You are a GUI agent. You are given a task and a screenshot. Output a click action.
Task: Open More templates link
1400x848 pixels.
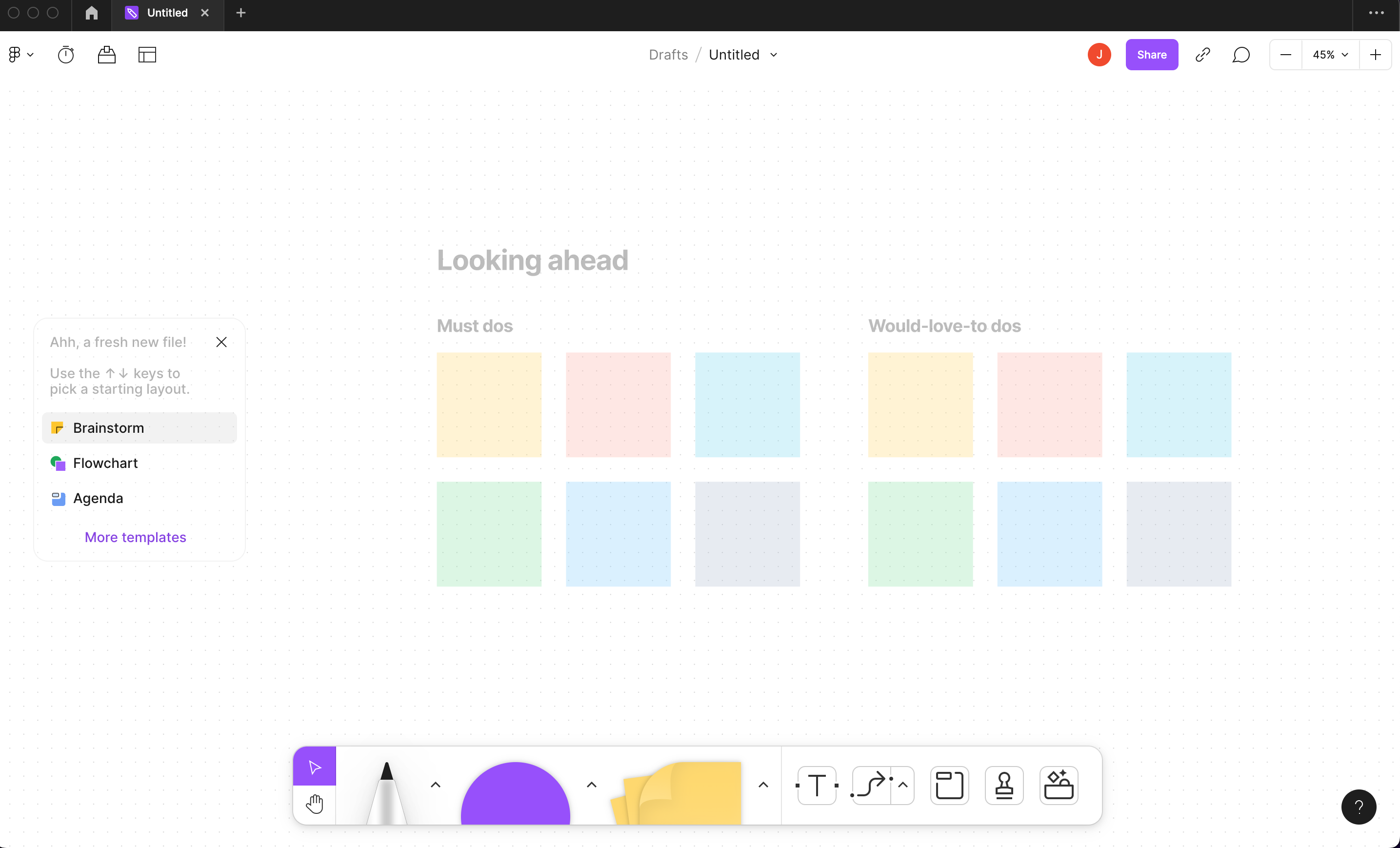(135, 537)
